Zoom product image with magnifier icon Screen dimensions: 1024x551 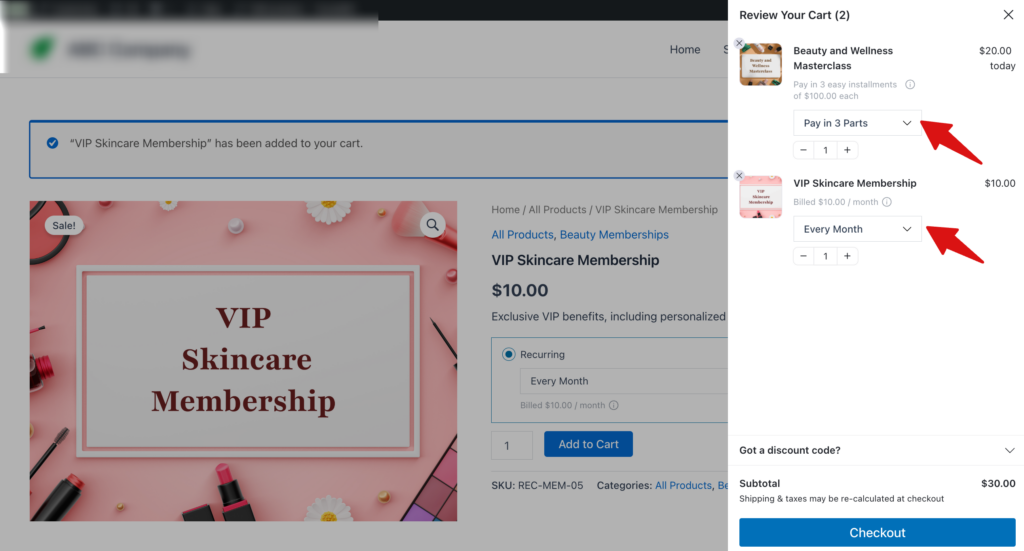432,225
